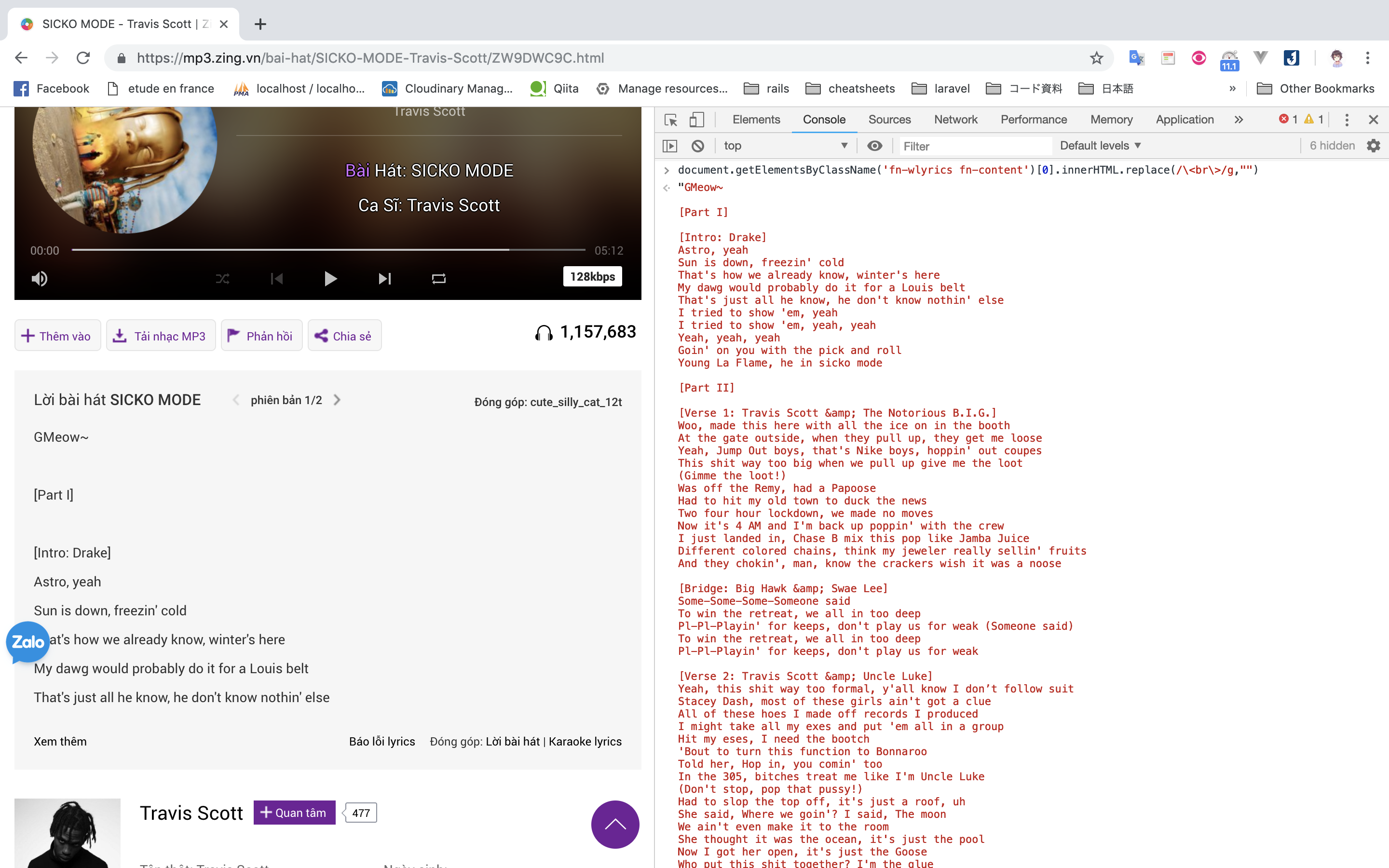
Task: Show the console sidebar
Action: 670,146
